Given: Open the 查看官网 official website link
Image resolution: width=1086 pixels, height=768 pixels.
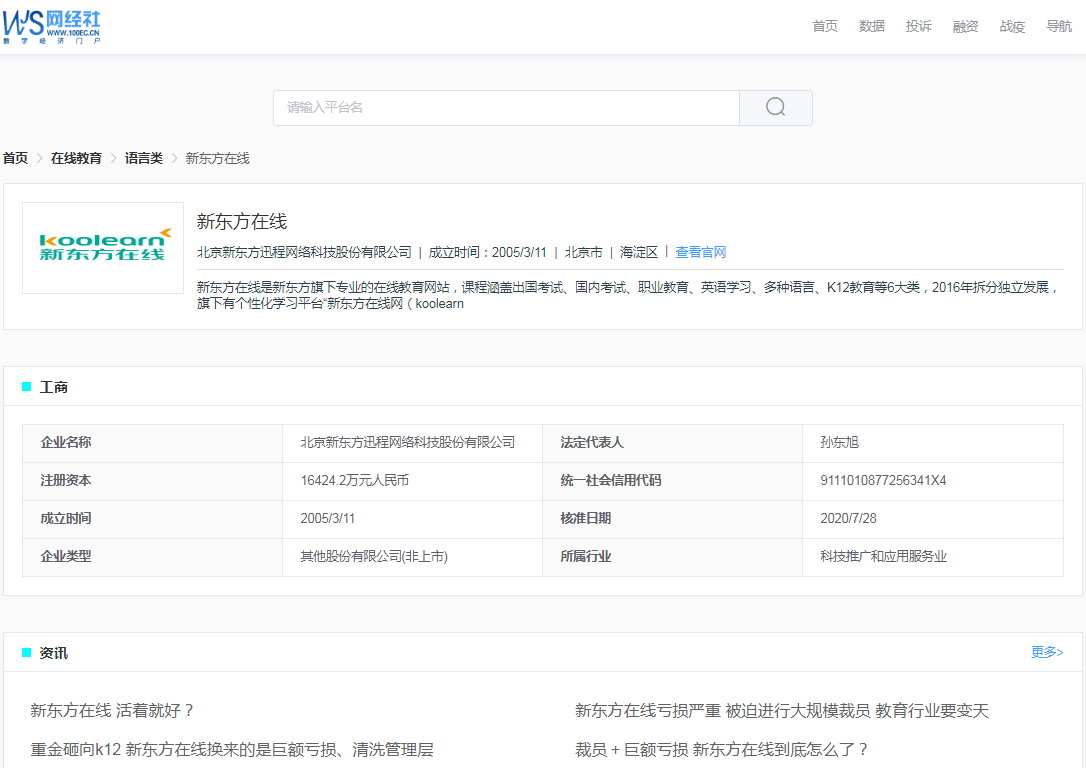Looking at the screenshot, I should point(701,252).
